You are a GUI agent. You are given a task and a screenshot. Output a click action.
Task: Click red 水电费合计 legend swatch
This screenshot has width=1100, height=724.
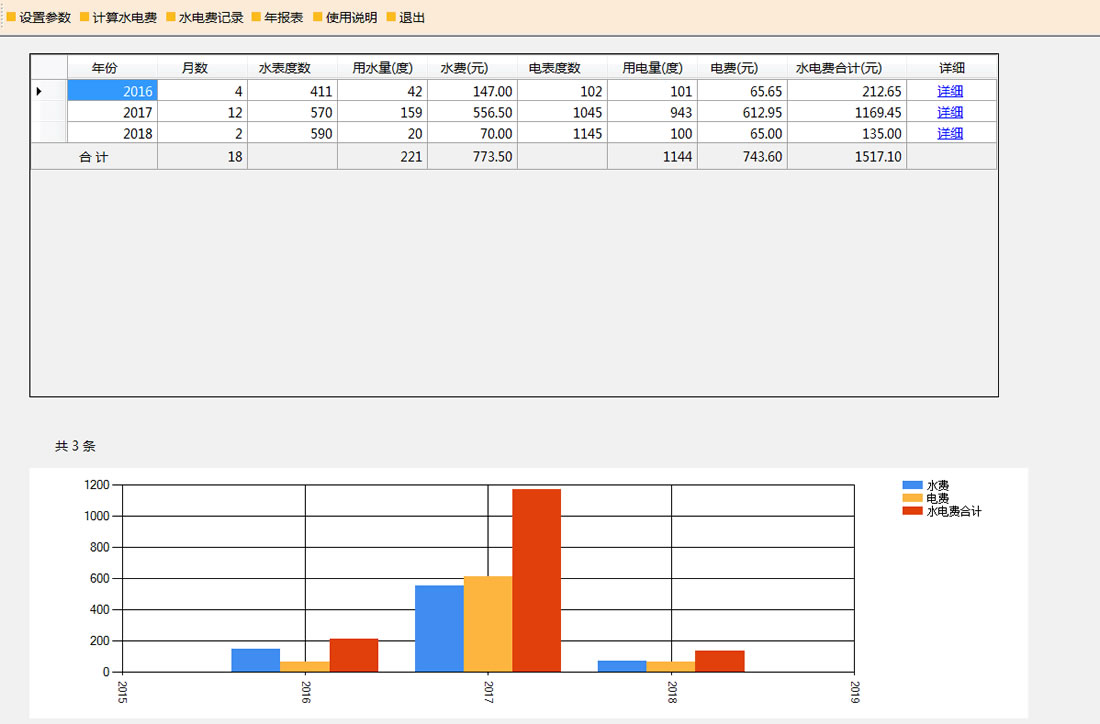point(912,511)
